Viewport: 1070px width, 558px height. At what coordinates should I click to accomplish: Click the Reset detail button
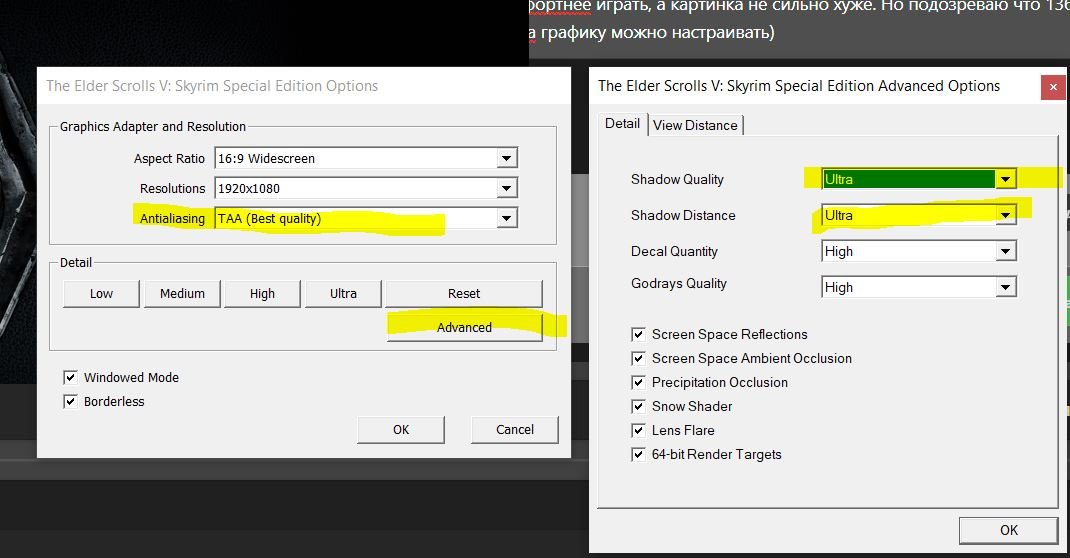pyautogui.click(x=464, y=294)
